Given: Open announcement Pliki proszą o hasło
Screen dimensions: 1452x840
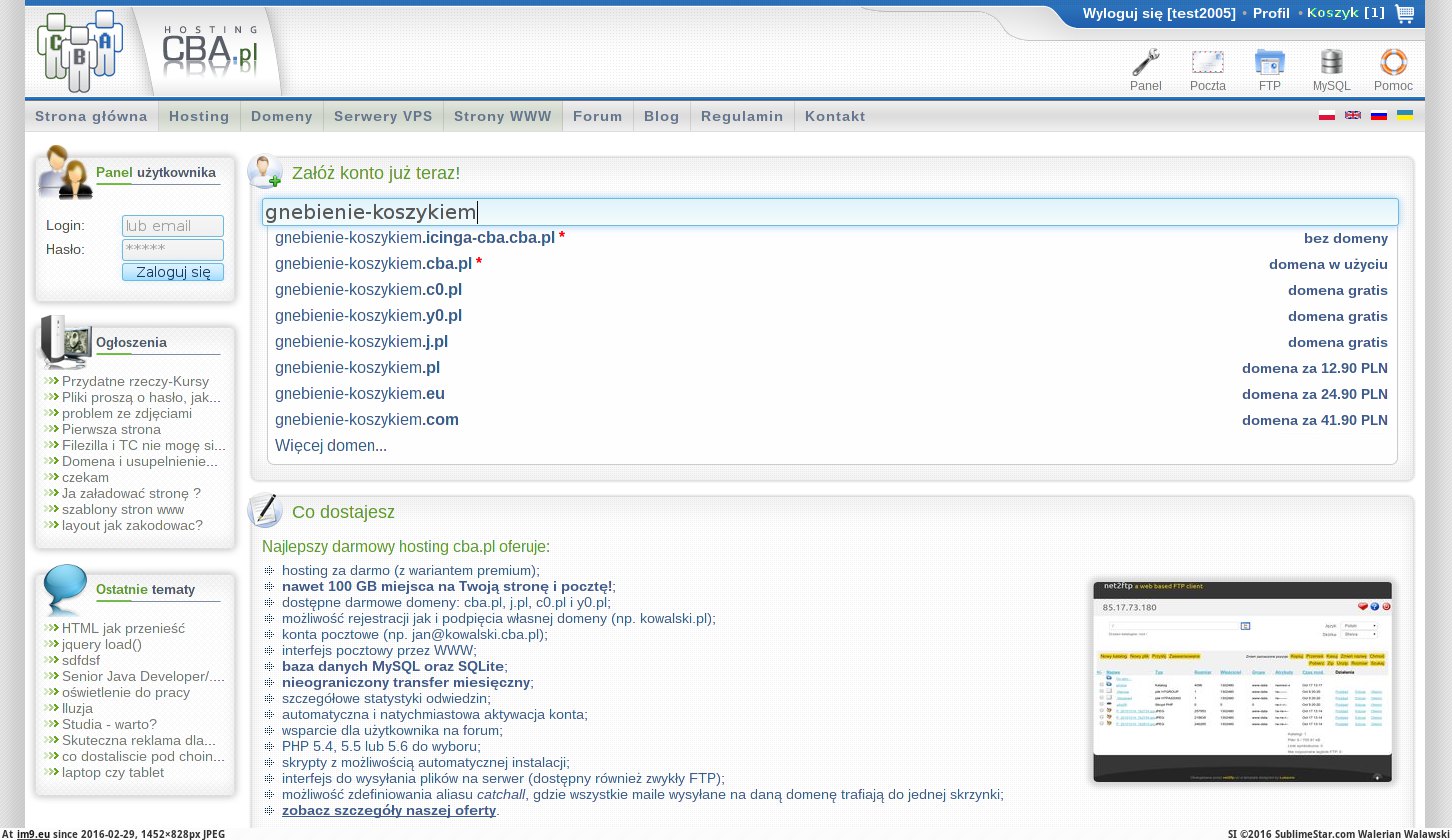Looking at the screenshot, I should point(141,397).
